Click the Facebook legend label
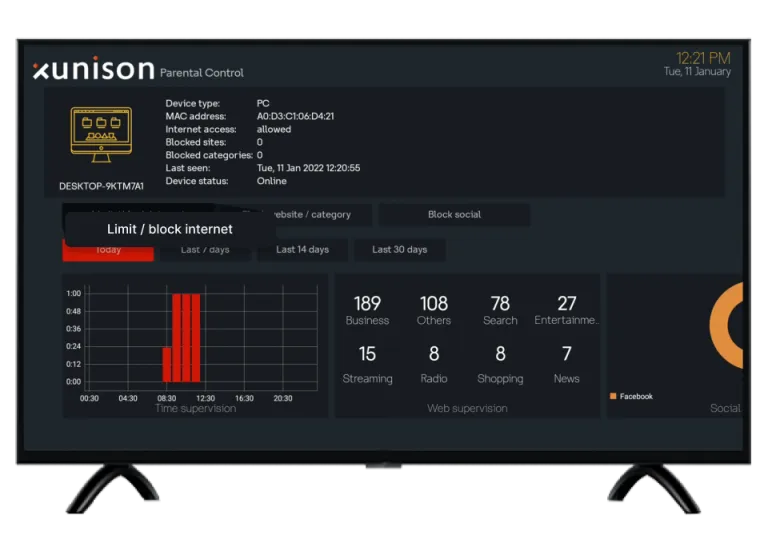The image size is (768, 559). (x=636, y=396)
